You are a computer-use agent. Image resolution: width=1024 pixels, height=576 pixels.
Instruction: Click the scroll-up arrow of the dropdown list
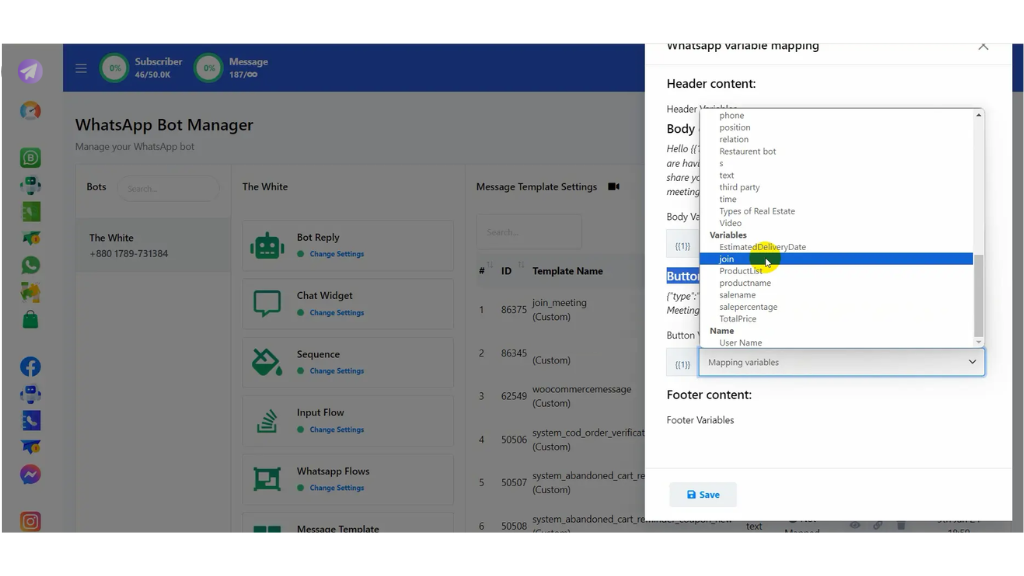pos(978,115)
